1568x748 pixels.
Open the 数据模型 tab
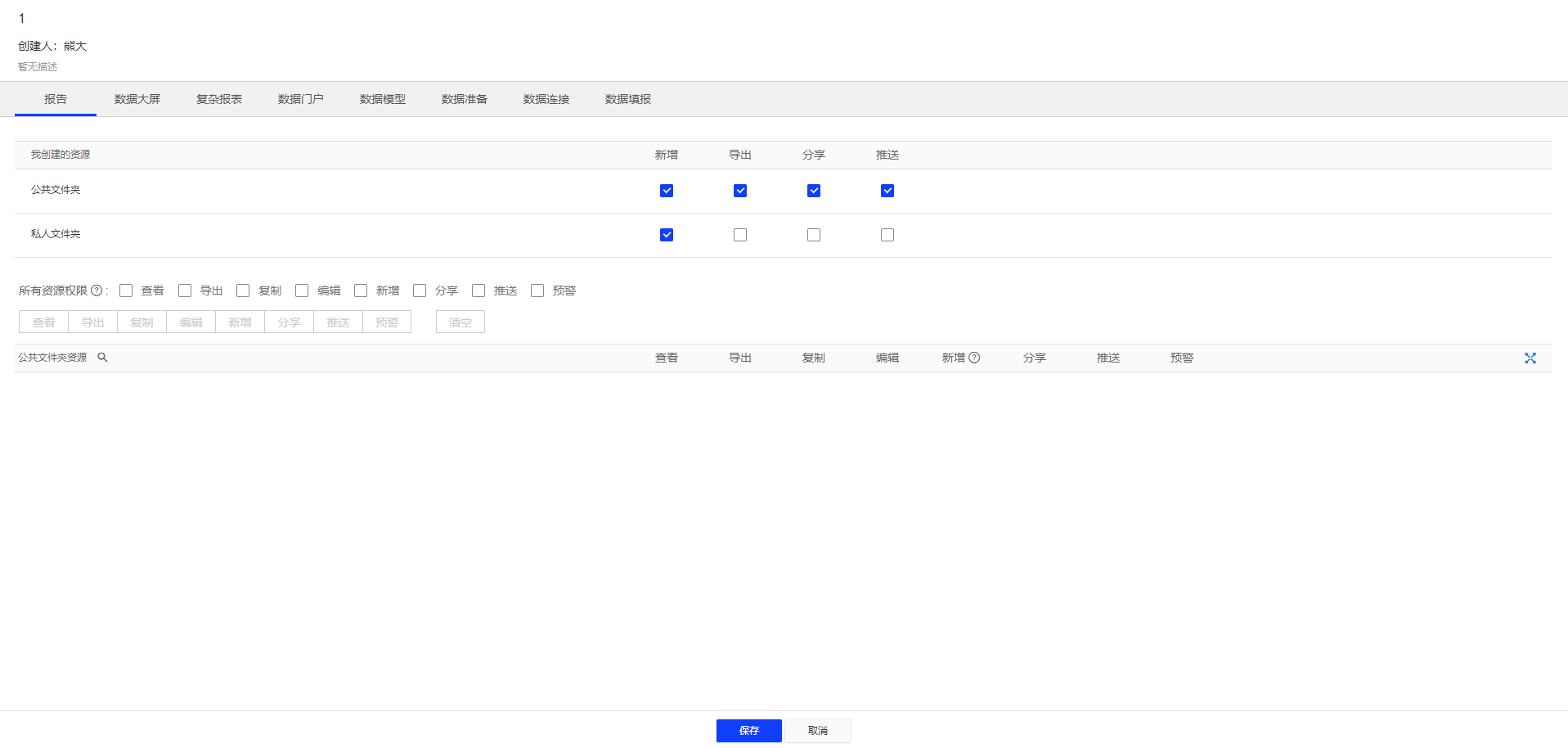click(x=383, y=99)
